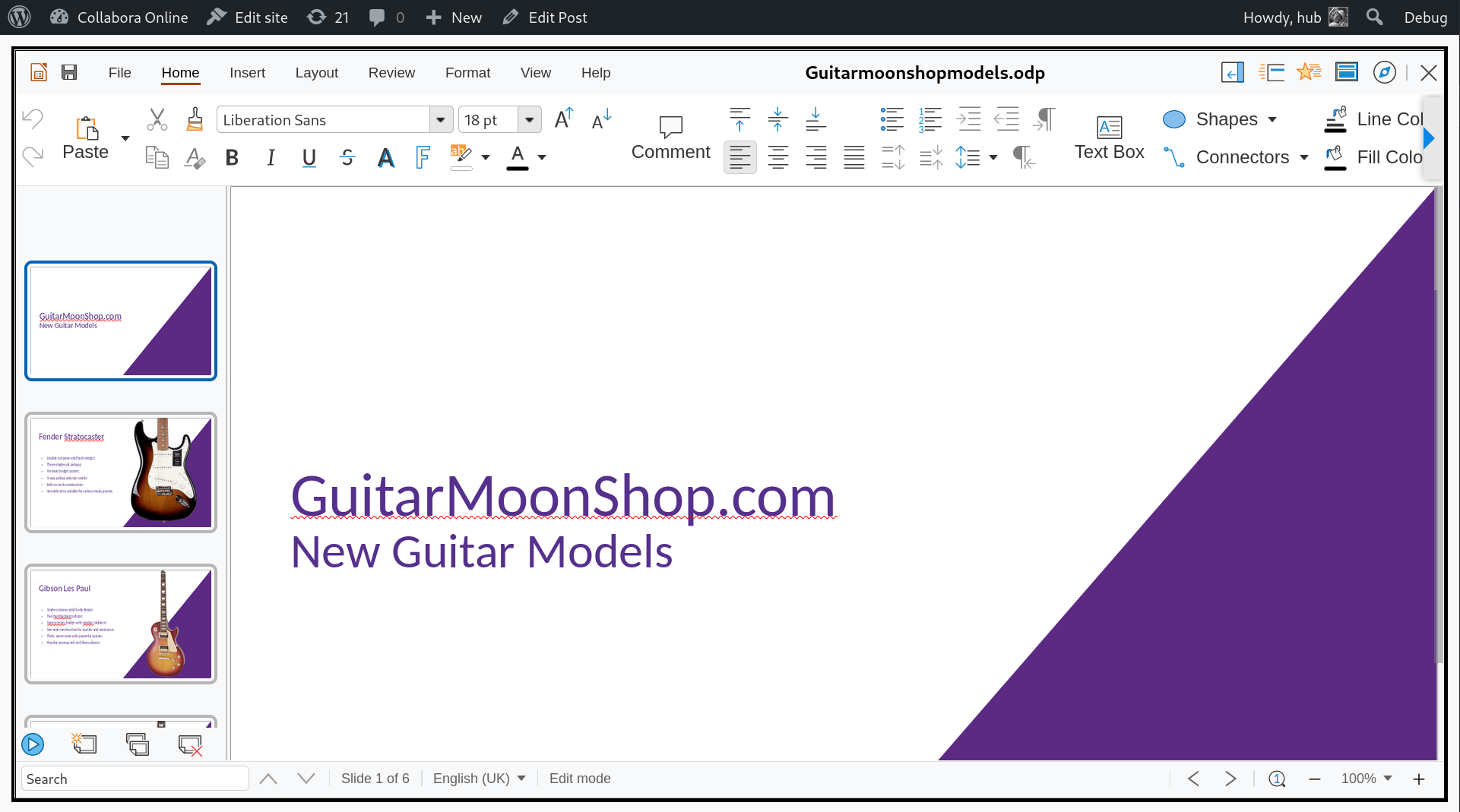The image size is (1460, 812).
Task: Open English (UK) language selector
Action: tap(480, 779)
